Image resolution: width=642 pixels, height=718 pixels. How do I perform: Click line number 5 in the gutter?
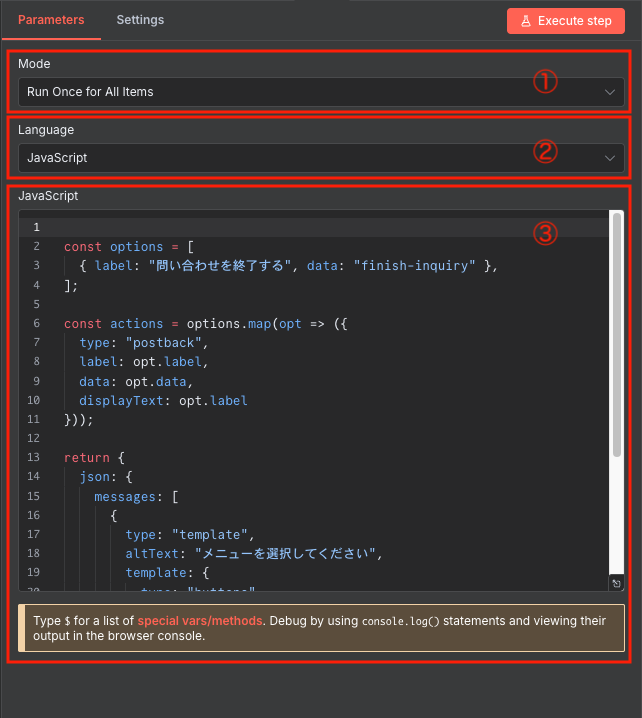(36, 304)
